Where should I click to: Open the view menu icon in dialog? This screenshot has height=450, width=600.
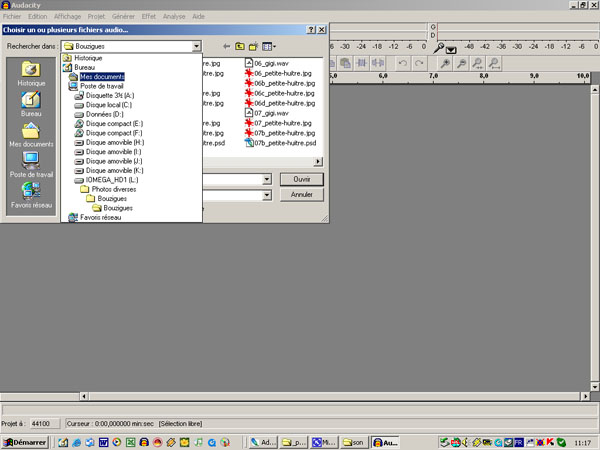point(269,46)
